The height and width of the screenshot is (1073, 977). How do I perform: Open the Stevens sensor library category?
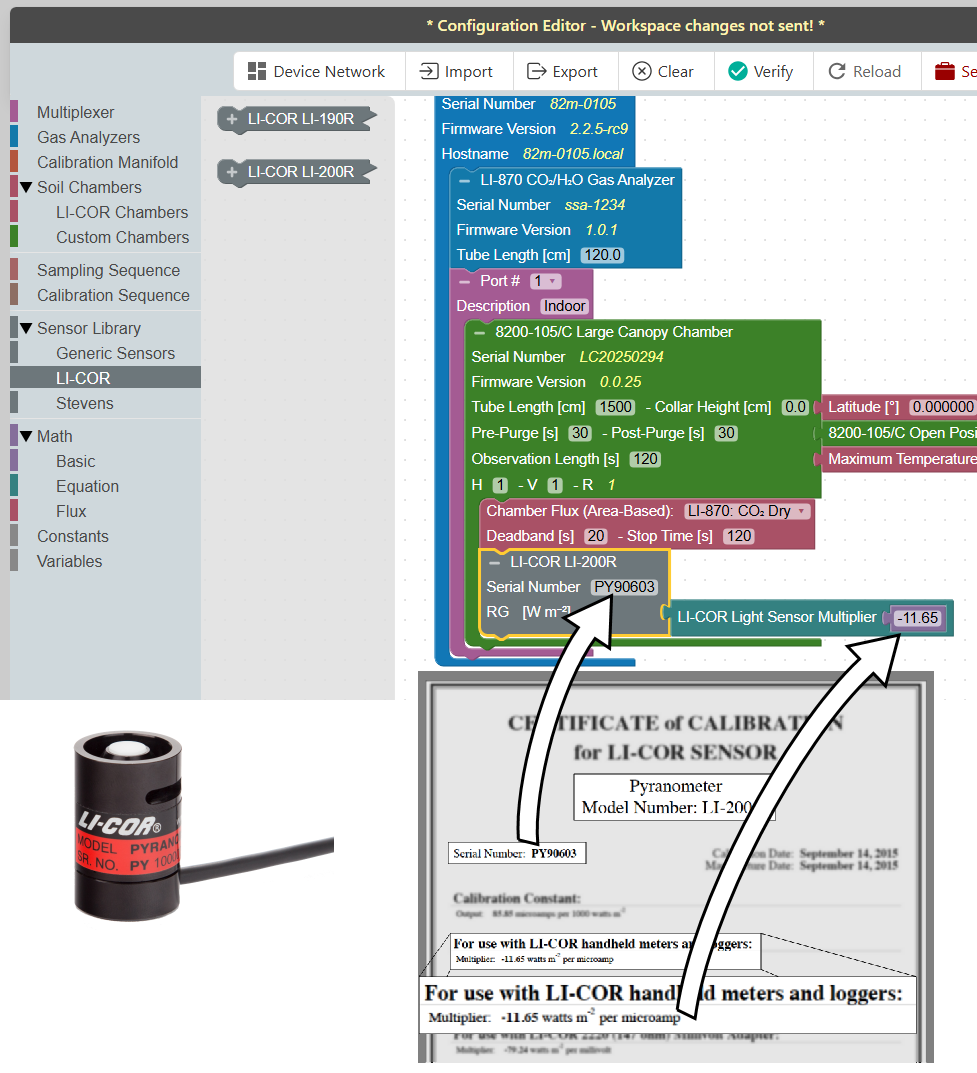click(x=84, y=403)
